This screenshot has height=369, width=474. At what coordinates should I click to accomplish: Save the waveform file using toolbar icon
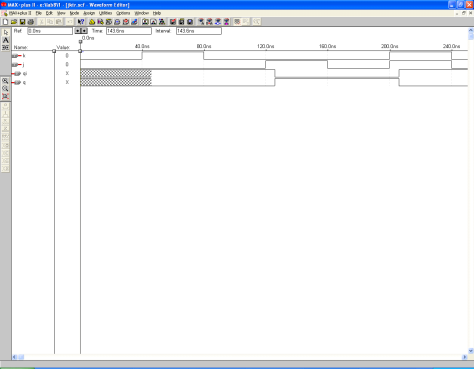[22, 22]
